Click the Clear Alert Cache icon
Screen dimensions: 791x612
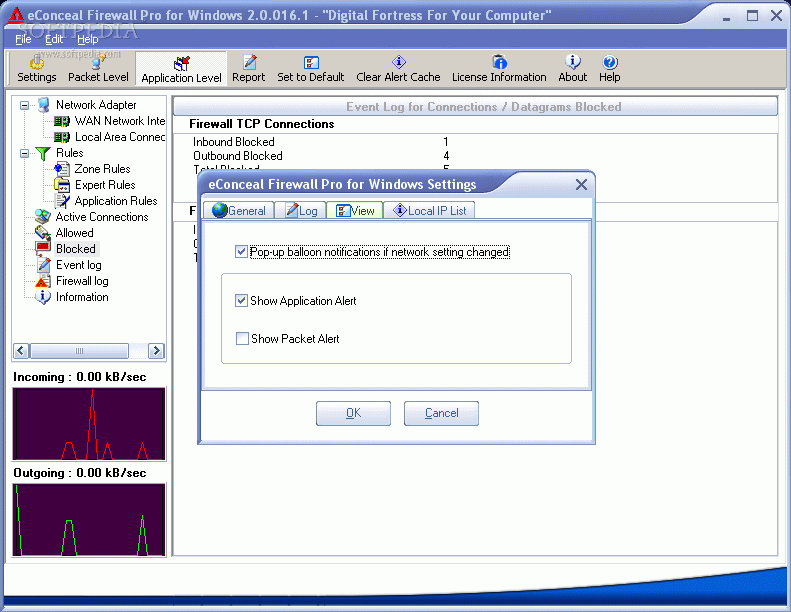[x=399, y=63]
